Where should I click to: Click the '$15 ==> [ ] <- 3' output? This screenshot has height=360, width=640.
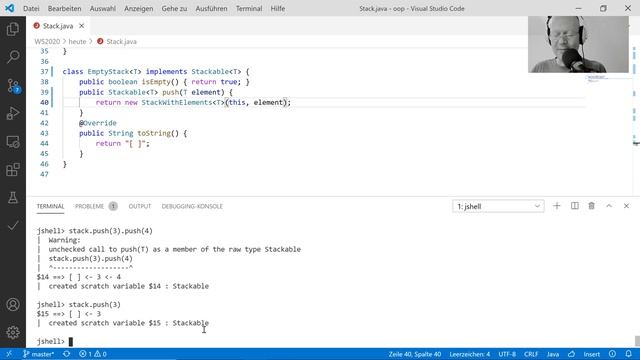(69, 313)
